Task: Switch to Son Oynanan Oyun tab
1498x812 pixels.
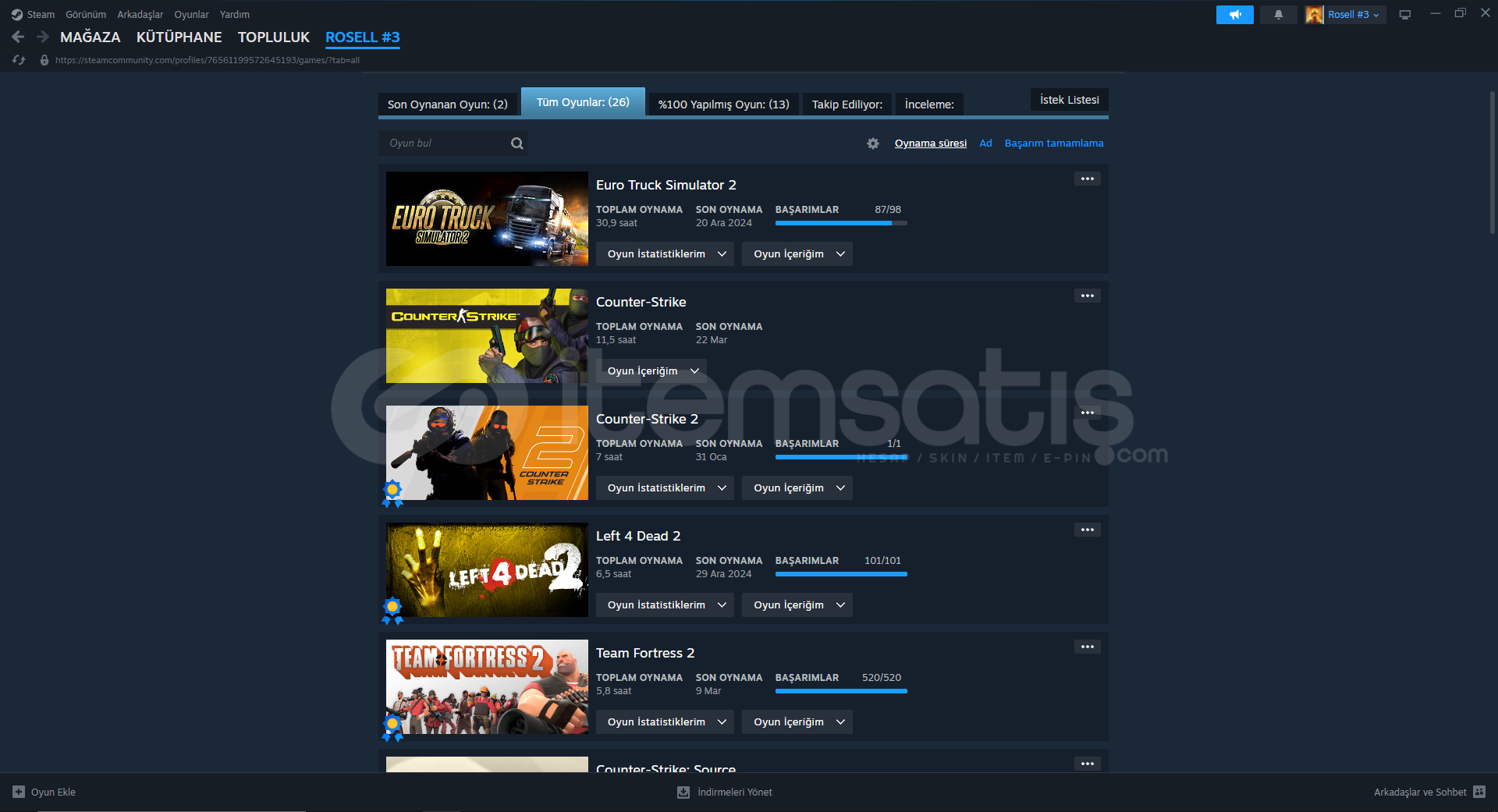Action: tap(448, 105)
